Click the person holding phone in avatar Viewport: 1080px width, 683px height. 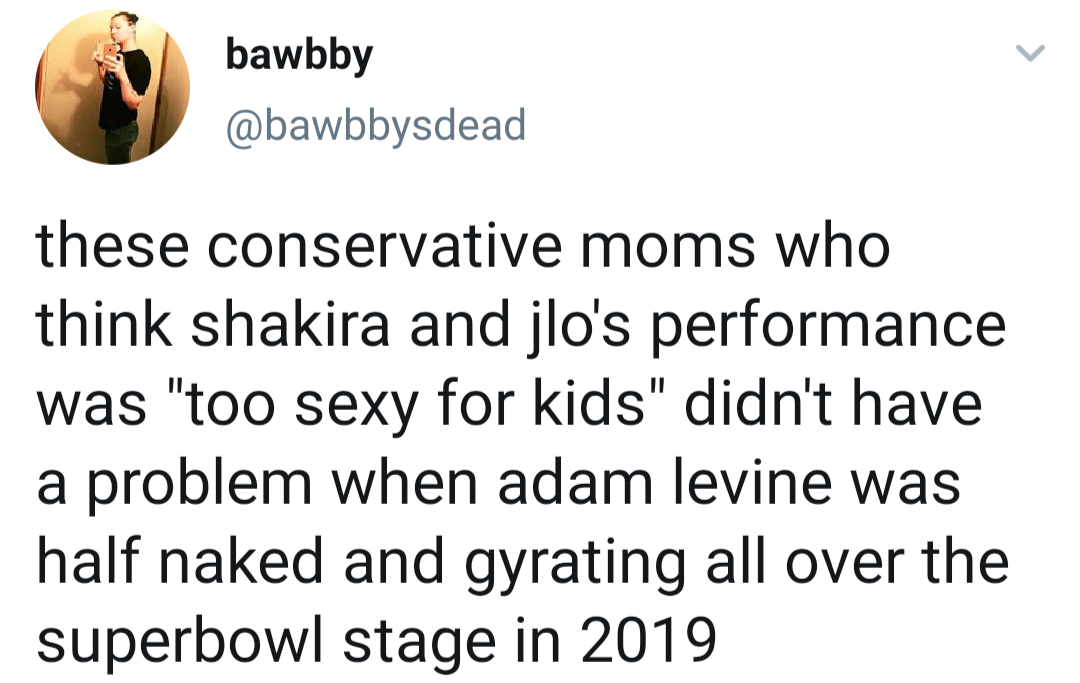tap(122, 88)
